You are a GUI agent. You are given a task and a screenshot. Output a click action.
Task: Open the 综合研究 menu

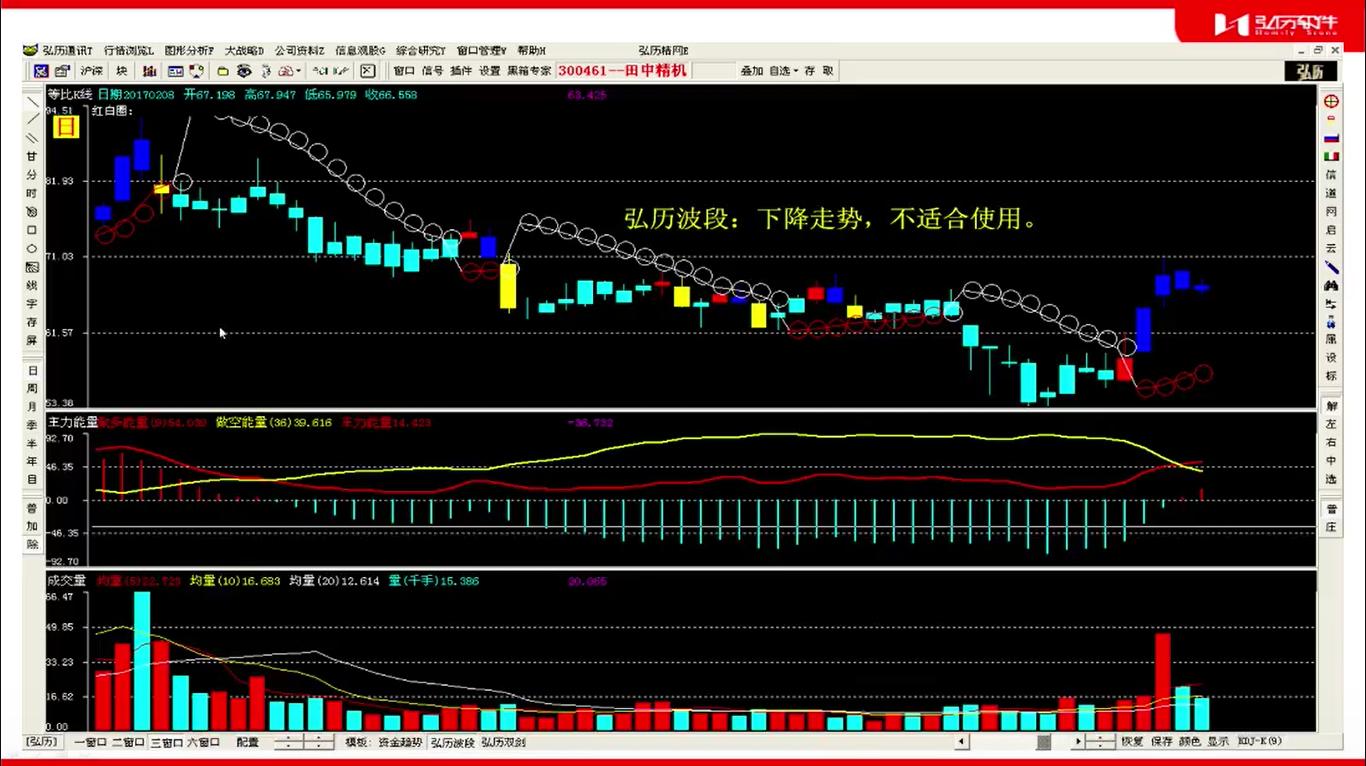(x=421, y=50)
